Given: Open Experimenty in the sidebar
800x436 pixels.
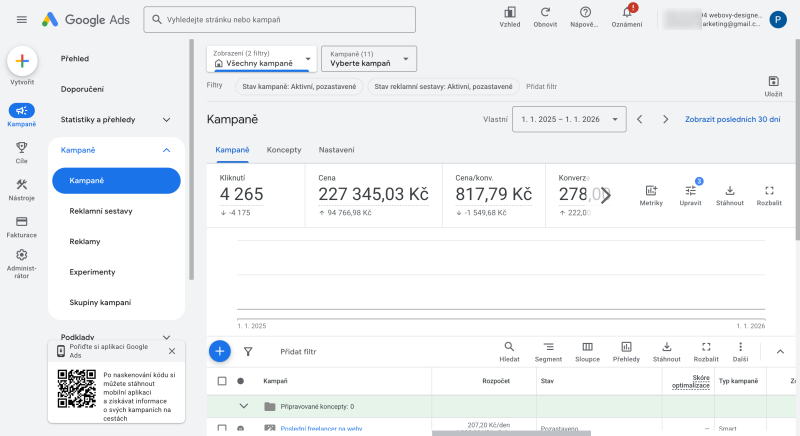Looking at the screenshot, I should coord(92,272).
